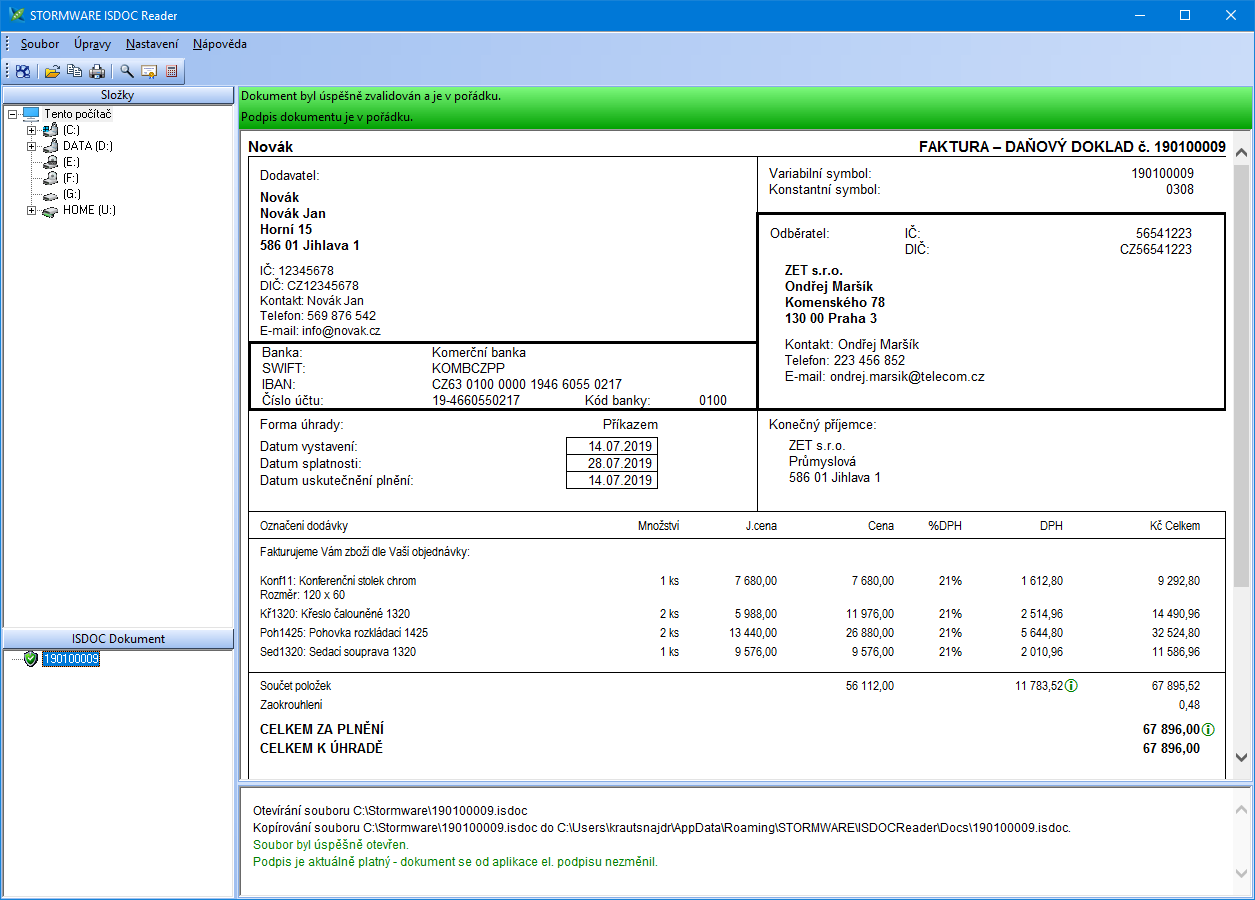The height and width of the screenshot is (900, 1255).
Task: Click the blue squares icon in the toolbar
Action: pyautogui.click(x=23, y=71)
